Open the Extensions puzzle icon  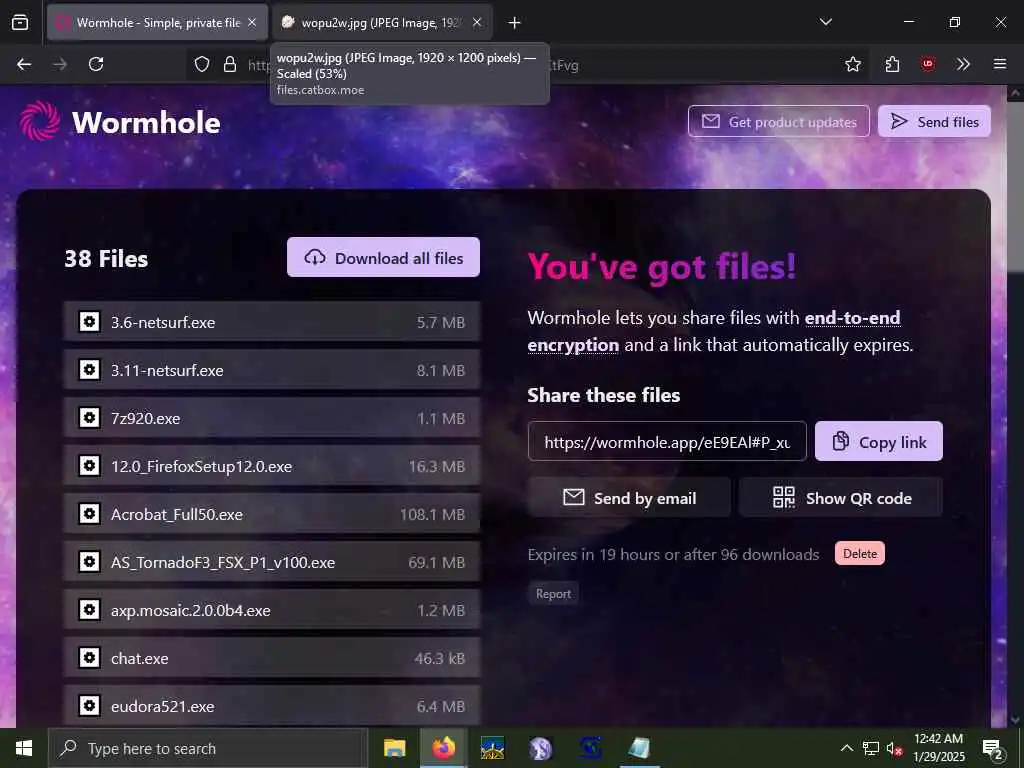coord(892,64)
